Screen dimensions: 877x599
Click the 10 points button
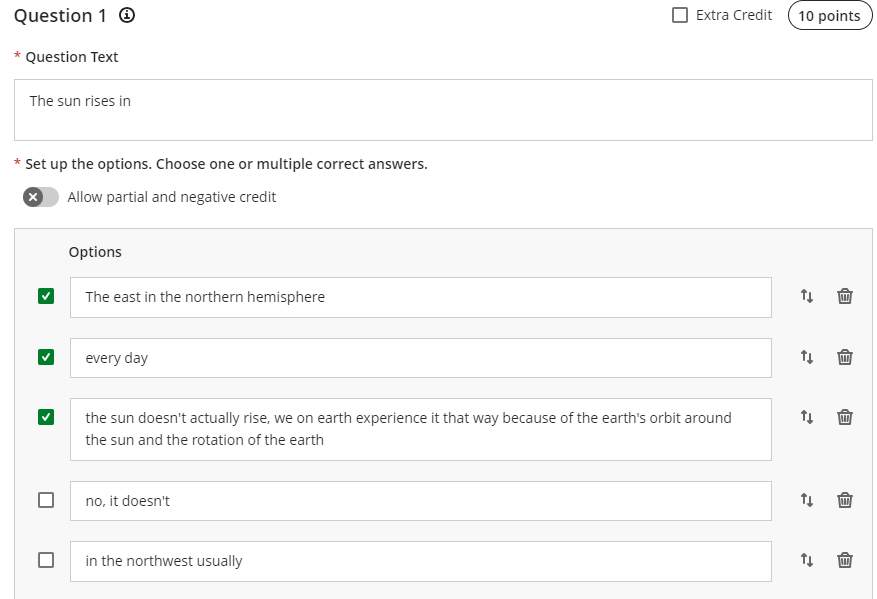(829, 16)
